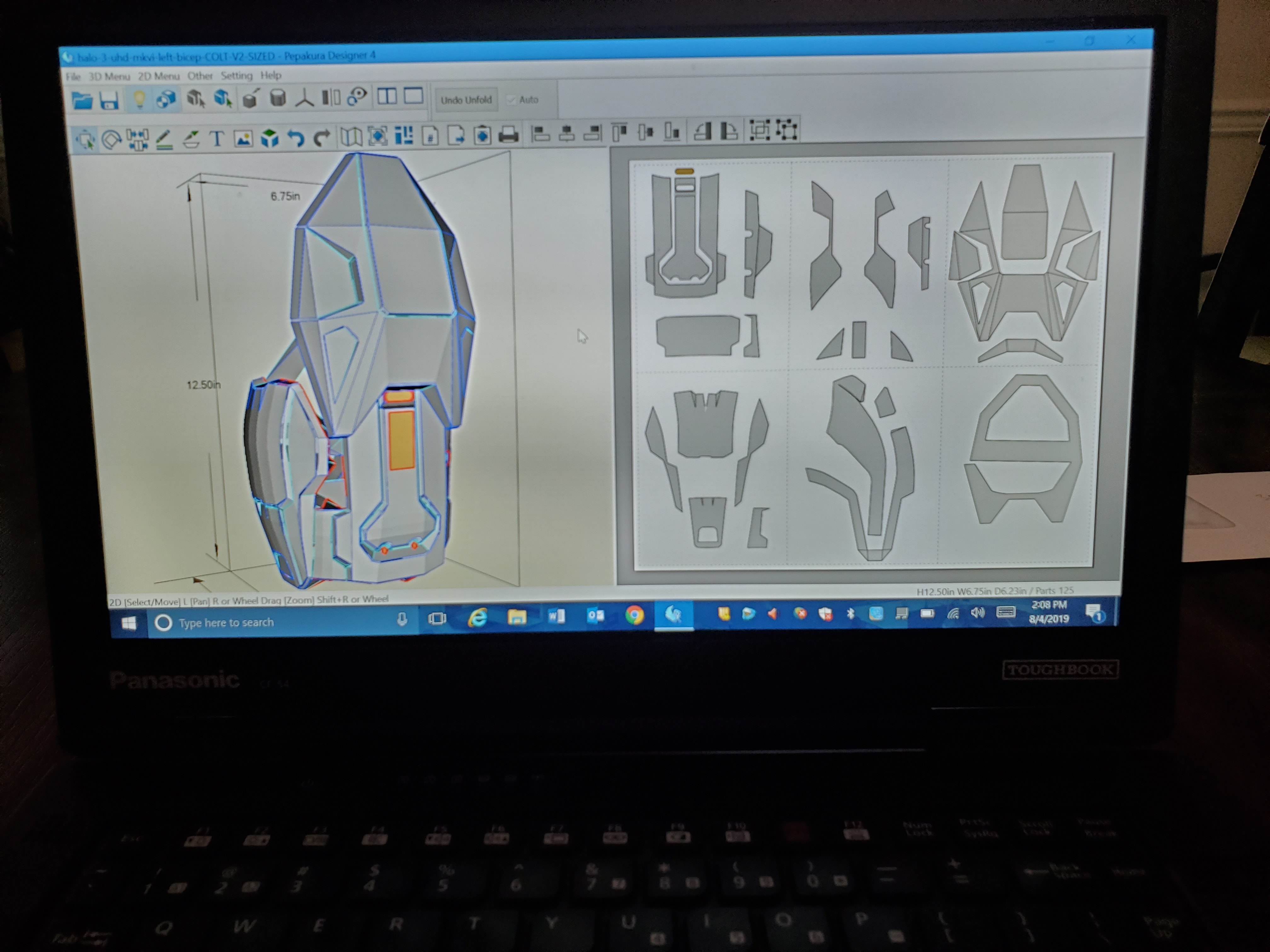Click the Insert image tool icon
The height and width of the screenshot is (952, 1270).
pos(243,138)
